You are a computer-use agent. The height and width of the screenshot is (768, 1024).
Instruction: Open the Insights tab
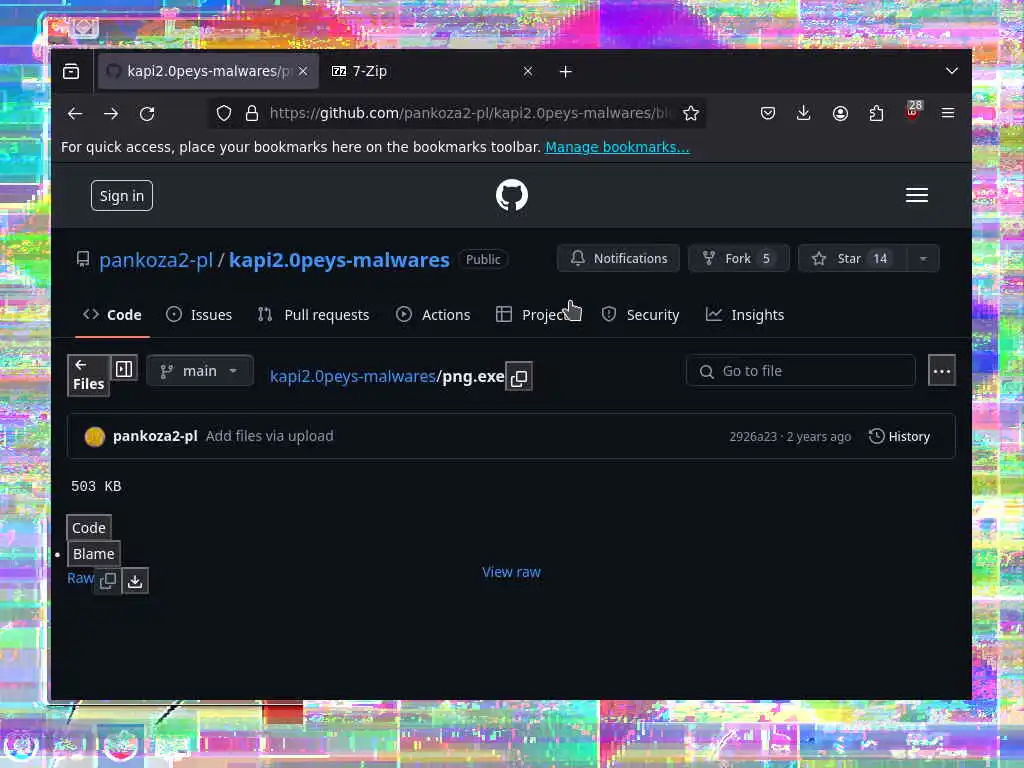(744, 315)
